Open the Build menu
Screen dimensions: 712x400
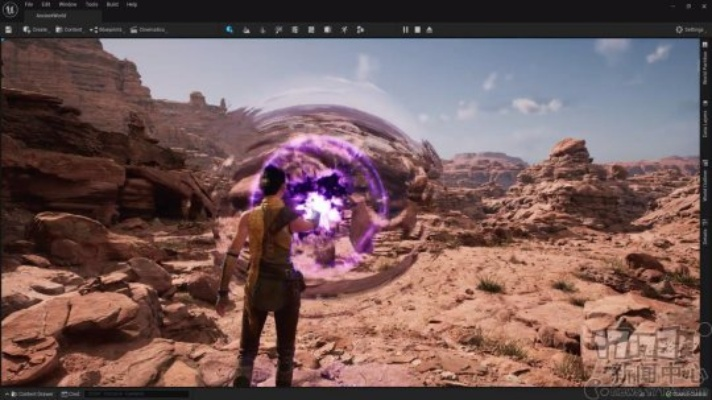[x=112, y=5]
